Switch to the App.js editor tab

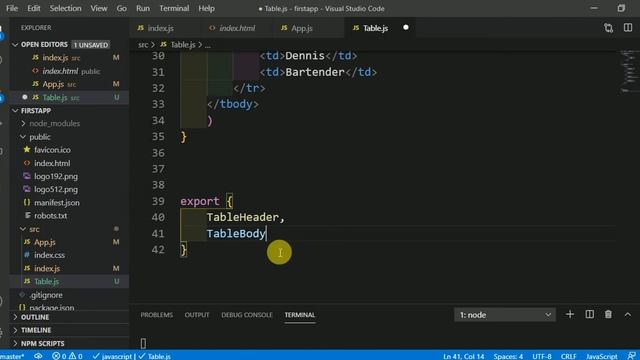302,28
